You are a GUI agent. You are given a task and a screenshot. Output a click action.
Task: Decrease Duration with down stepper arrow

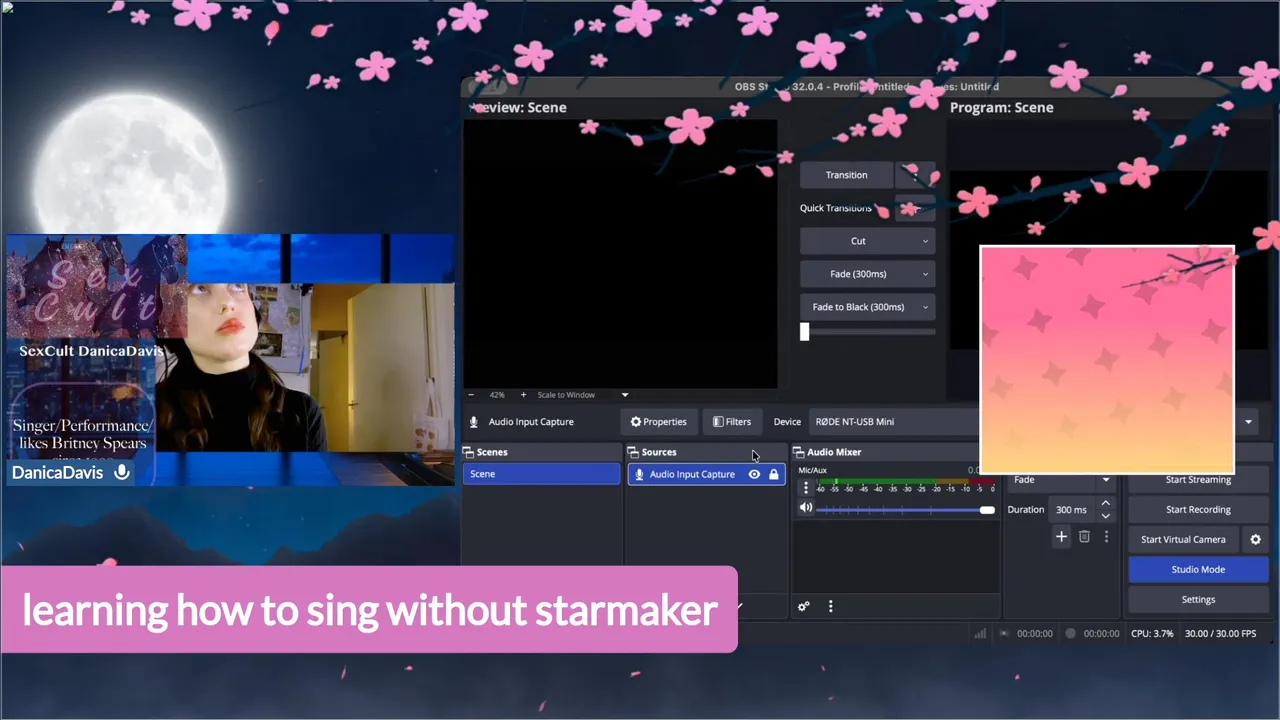point(1105,516)
